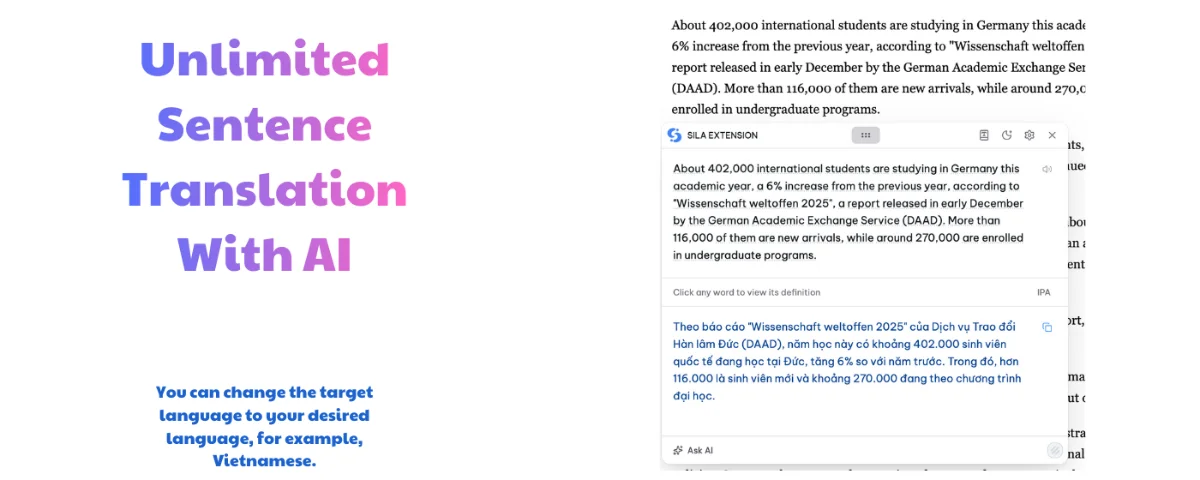Toggle dark mode with the moon icon
1200x480 pixels.
click(x=1007, y=135)
